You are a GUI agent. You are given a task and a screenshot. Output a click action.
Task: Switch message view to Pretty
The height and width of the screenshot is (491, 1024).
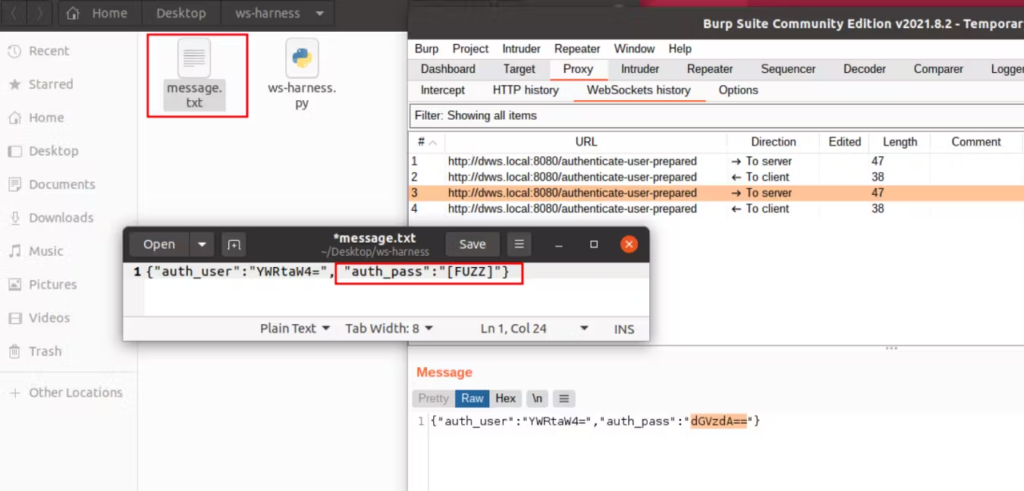434,398
